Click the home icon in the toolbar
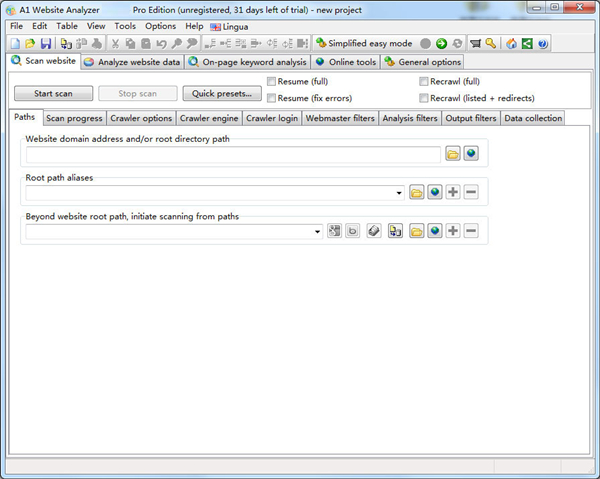600x479 pixels. [512, 44]
